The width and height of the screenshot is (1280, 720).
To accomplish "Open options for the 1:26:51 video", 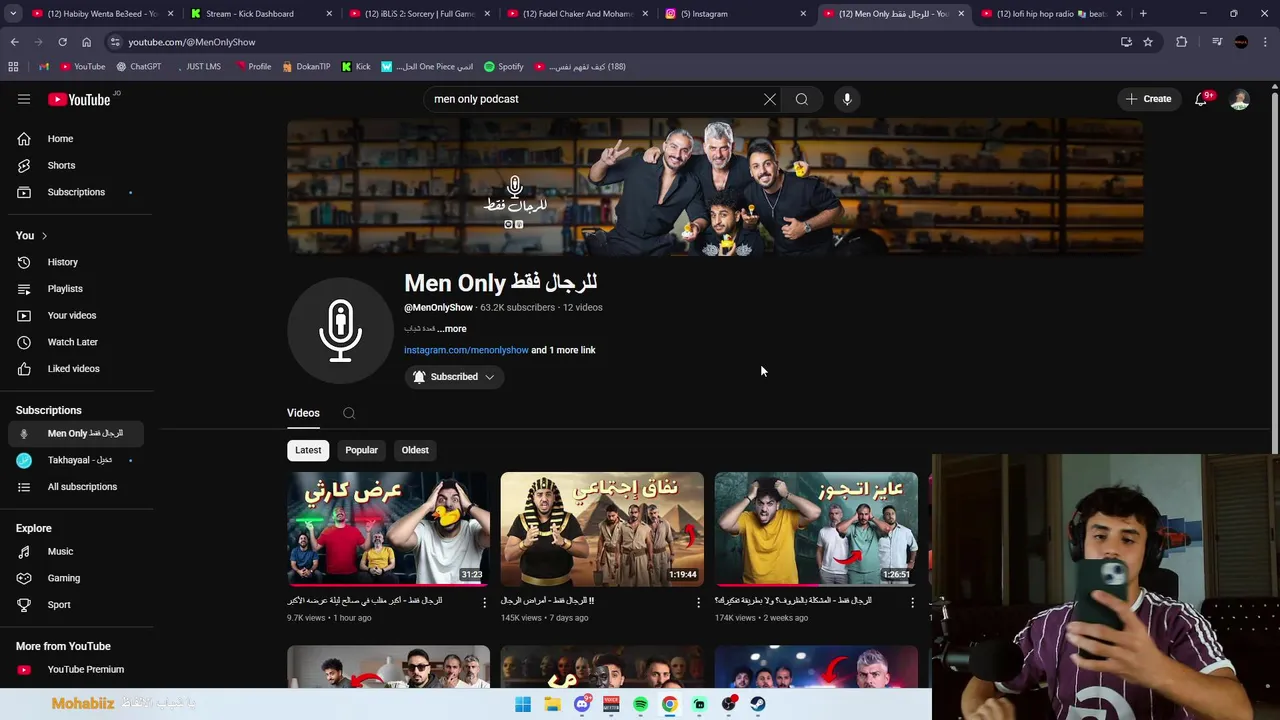I will click(x=912, y=602).
